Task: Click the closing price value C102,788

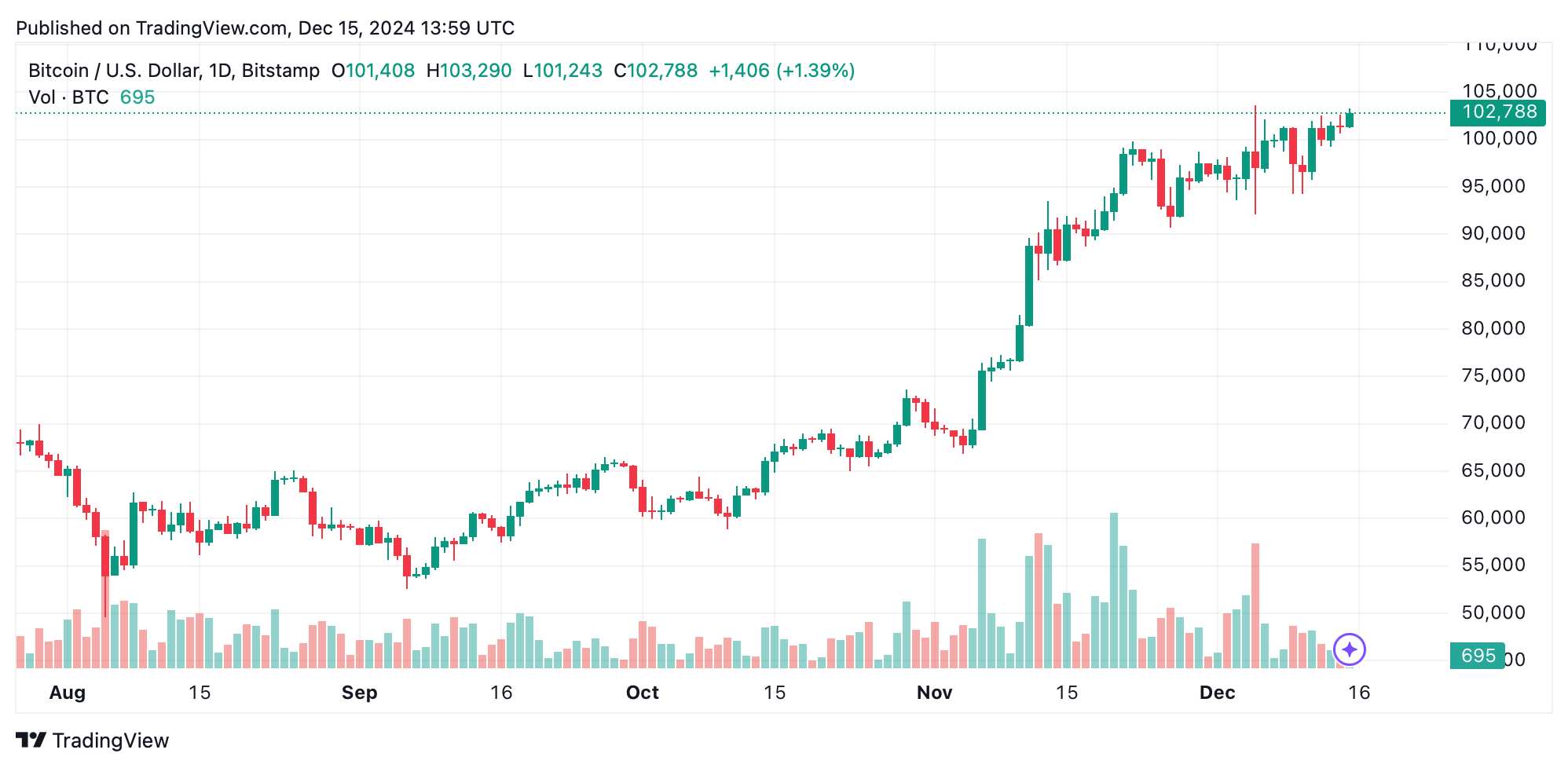Action: pyautogui.click(x=656, y=71)
